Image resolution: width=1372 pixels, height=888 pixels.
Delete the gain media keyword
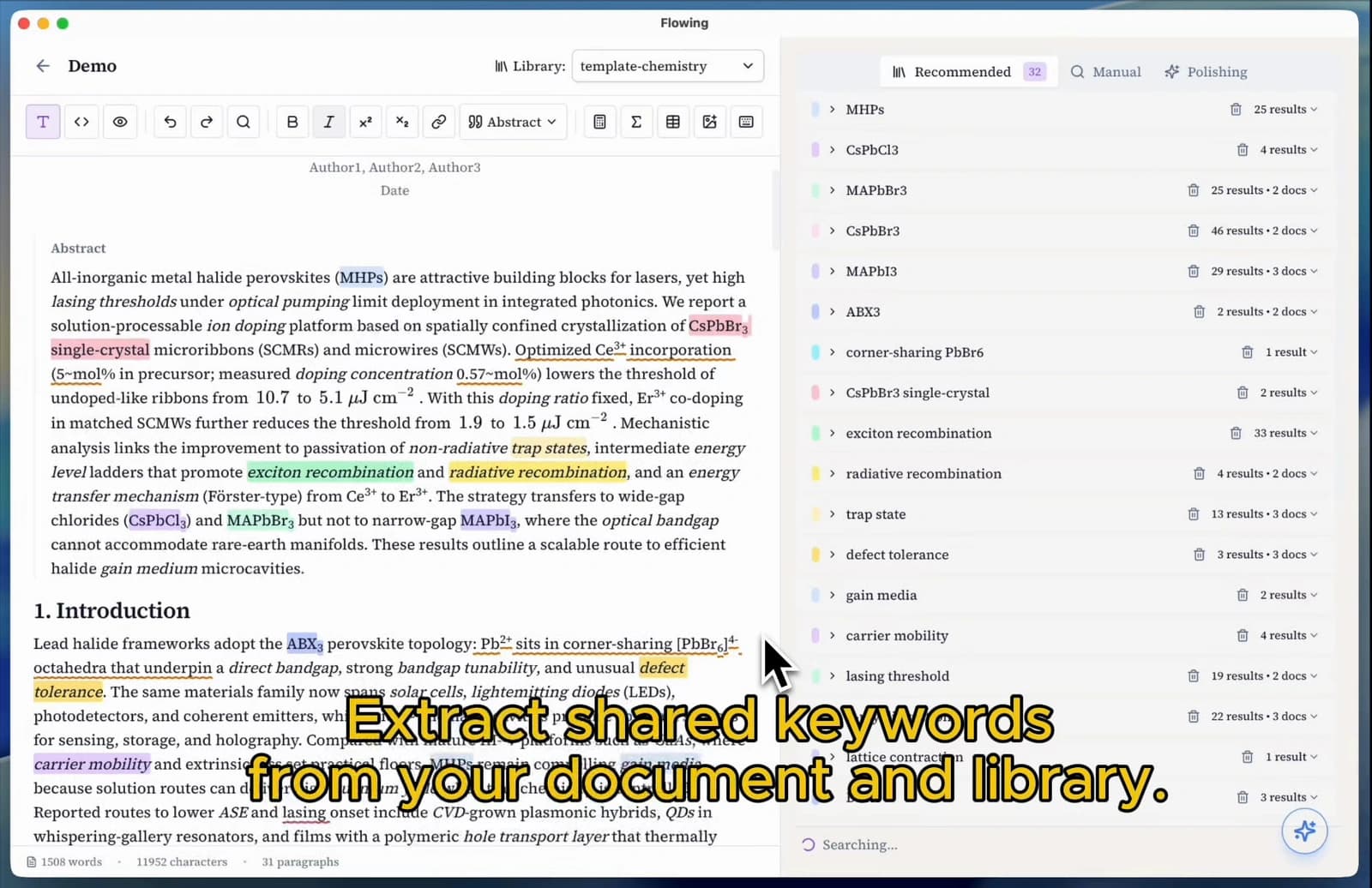[1243, 595]
